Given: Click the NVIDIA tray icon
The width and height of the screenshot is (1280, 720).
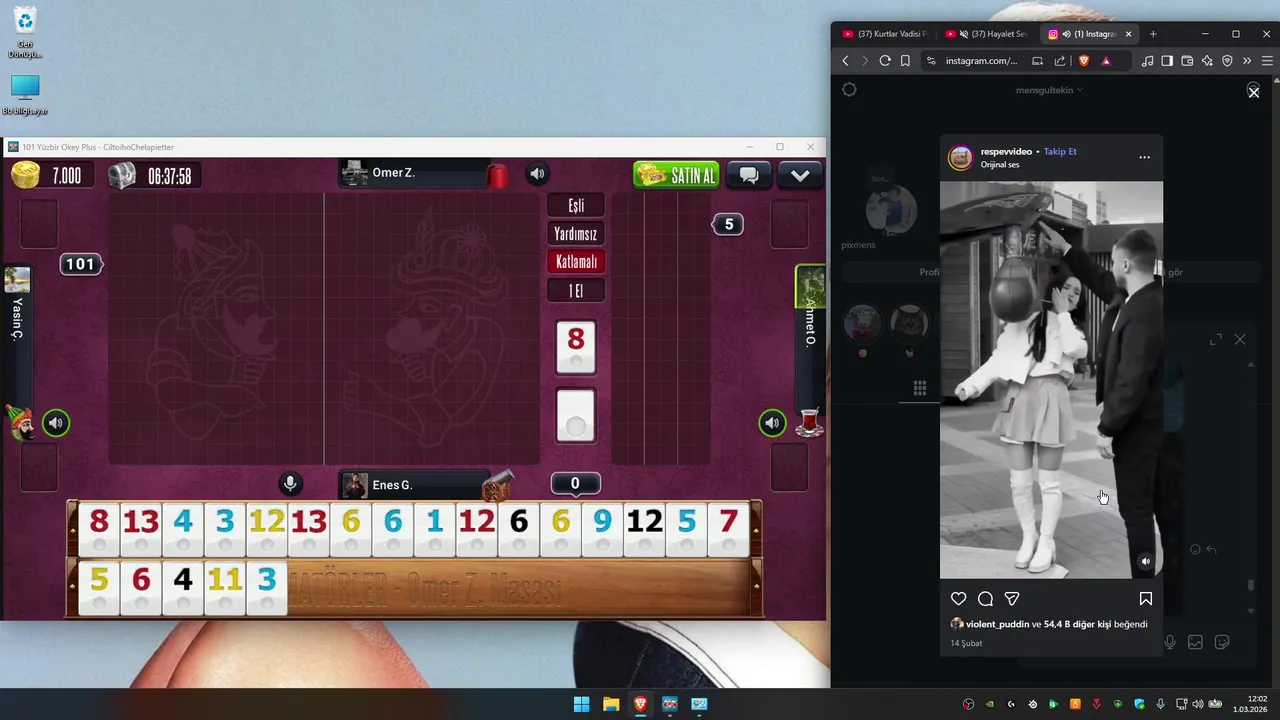Looking at the screenshot, I should pos(990,704).
